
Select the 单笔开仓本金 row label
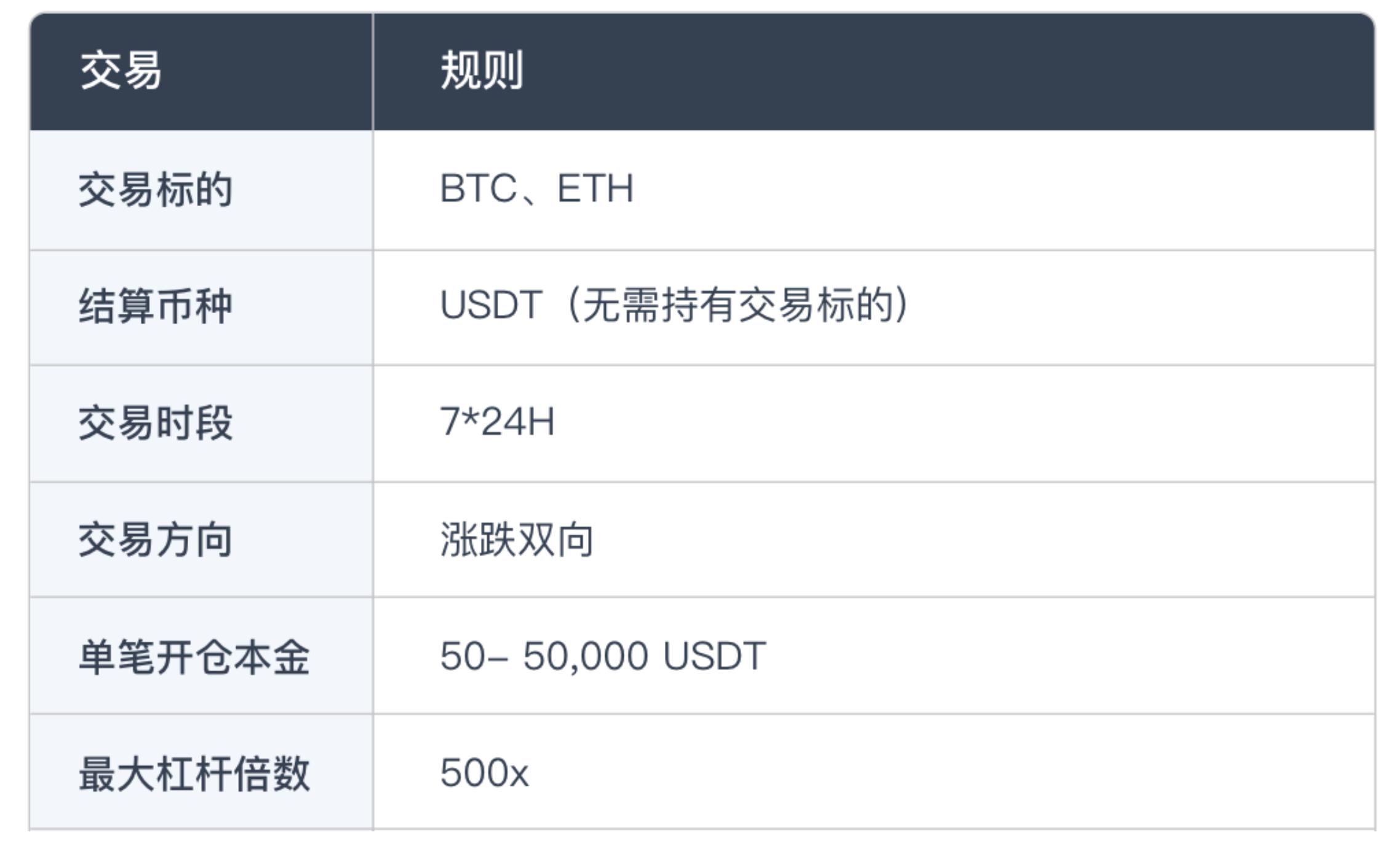click(194, 656)
